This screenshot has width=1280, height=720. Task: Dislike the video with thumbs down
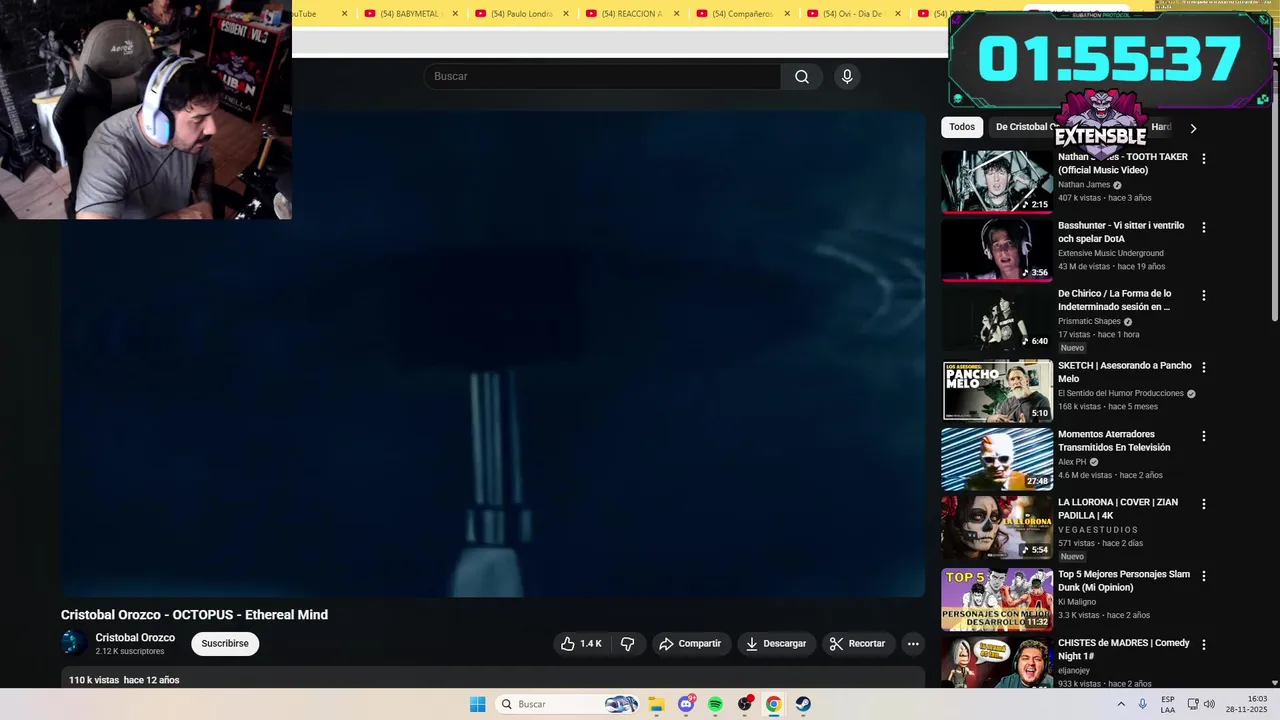point(628,644)
